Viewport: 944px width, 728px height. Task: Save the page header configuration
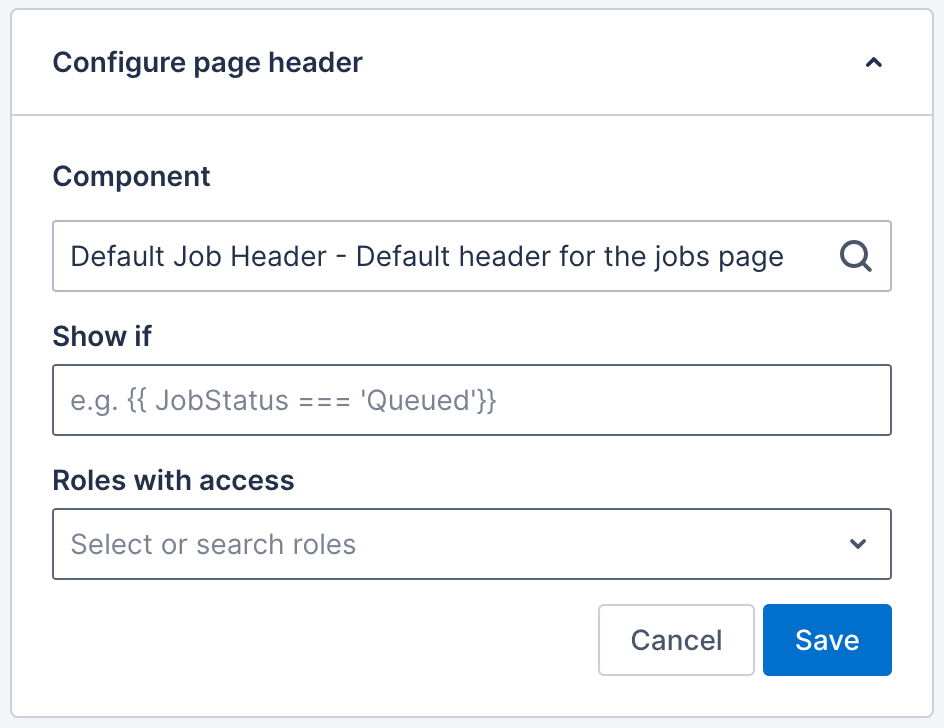pos(827,640)
